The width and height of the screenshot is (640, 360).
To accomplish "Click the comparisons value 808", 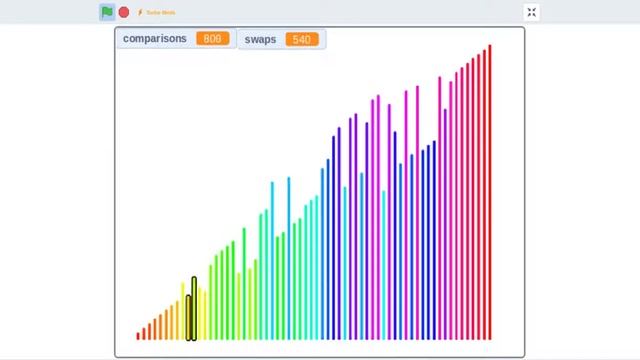I will coord(212,38).
